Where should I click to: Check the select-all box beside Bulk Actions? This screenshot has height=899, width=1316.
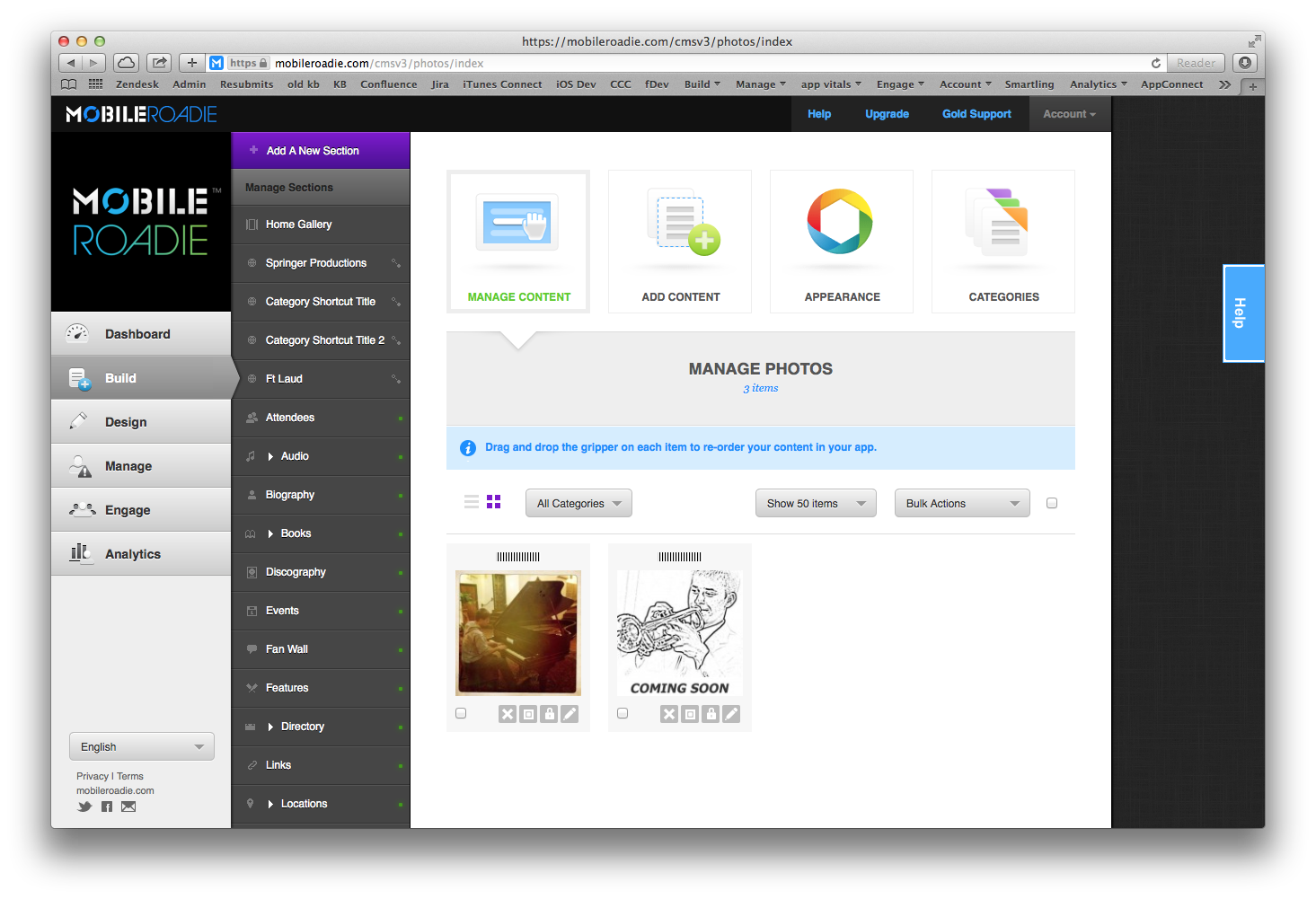point(1052,503)
